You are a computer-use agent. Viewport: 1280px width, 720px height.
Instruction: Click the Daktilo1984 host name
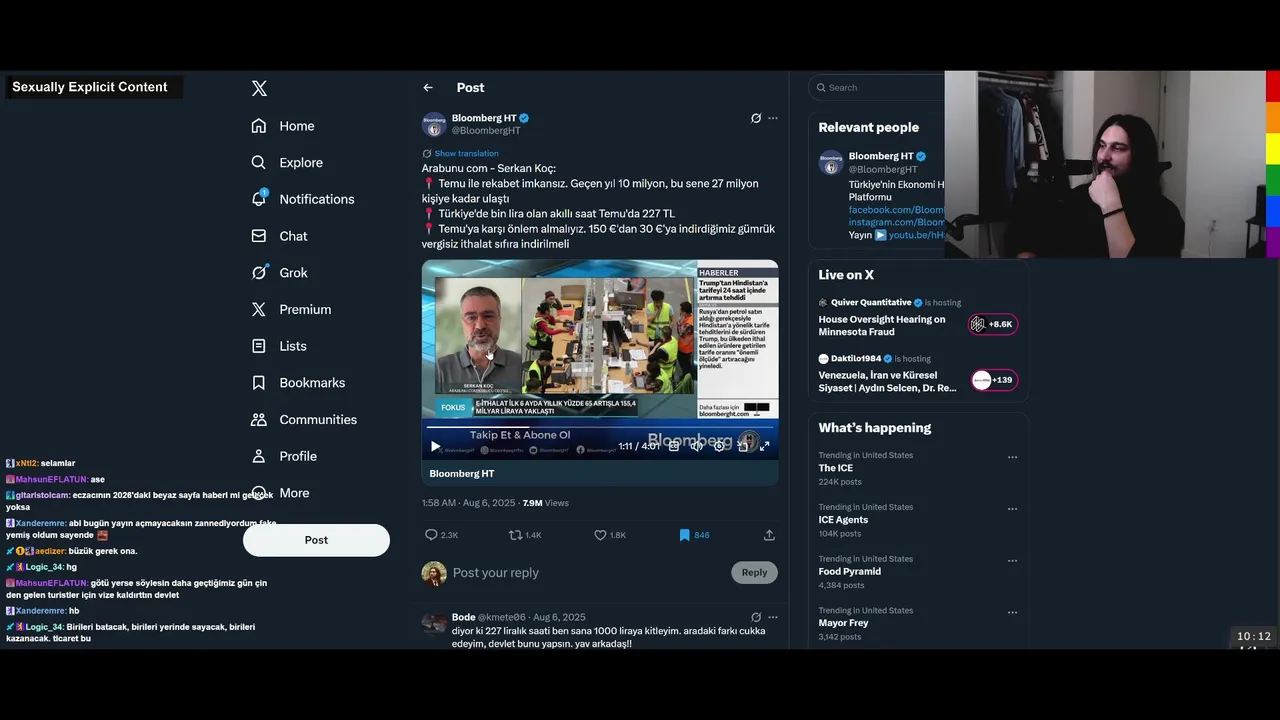[x=856, y=359]
